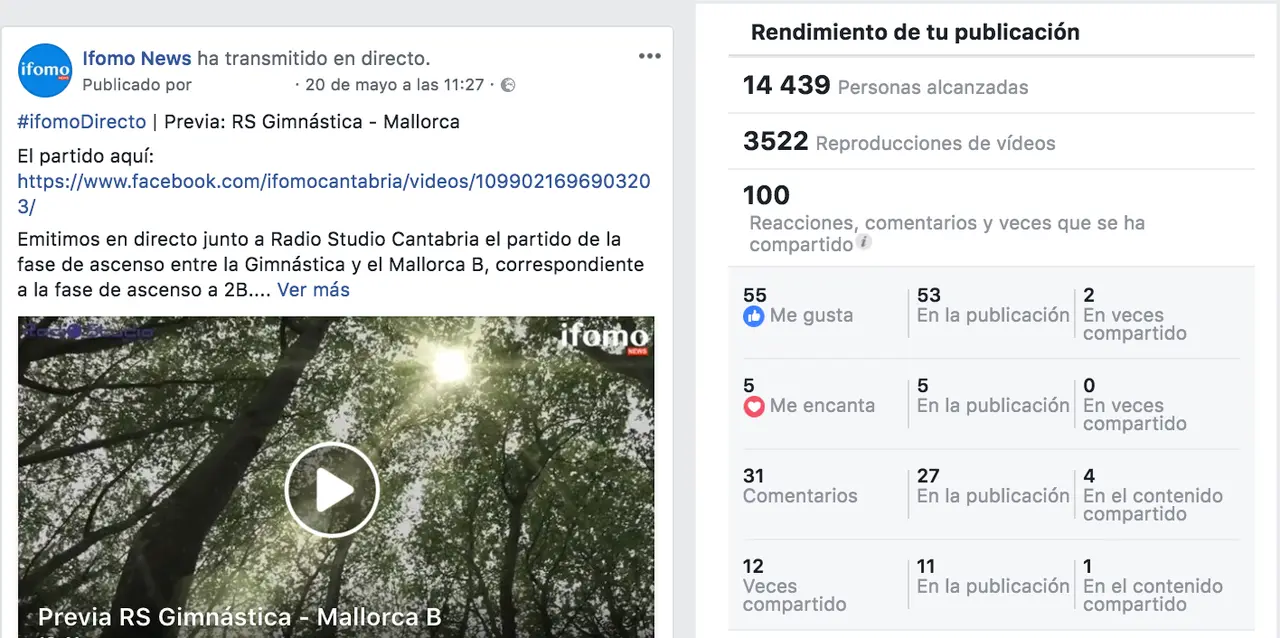Click the Ifomo News profile avatar
Viewport: 1280px width, 638px height.
coord(45,71)
